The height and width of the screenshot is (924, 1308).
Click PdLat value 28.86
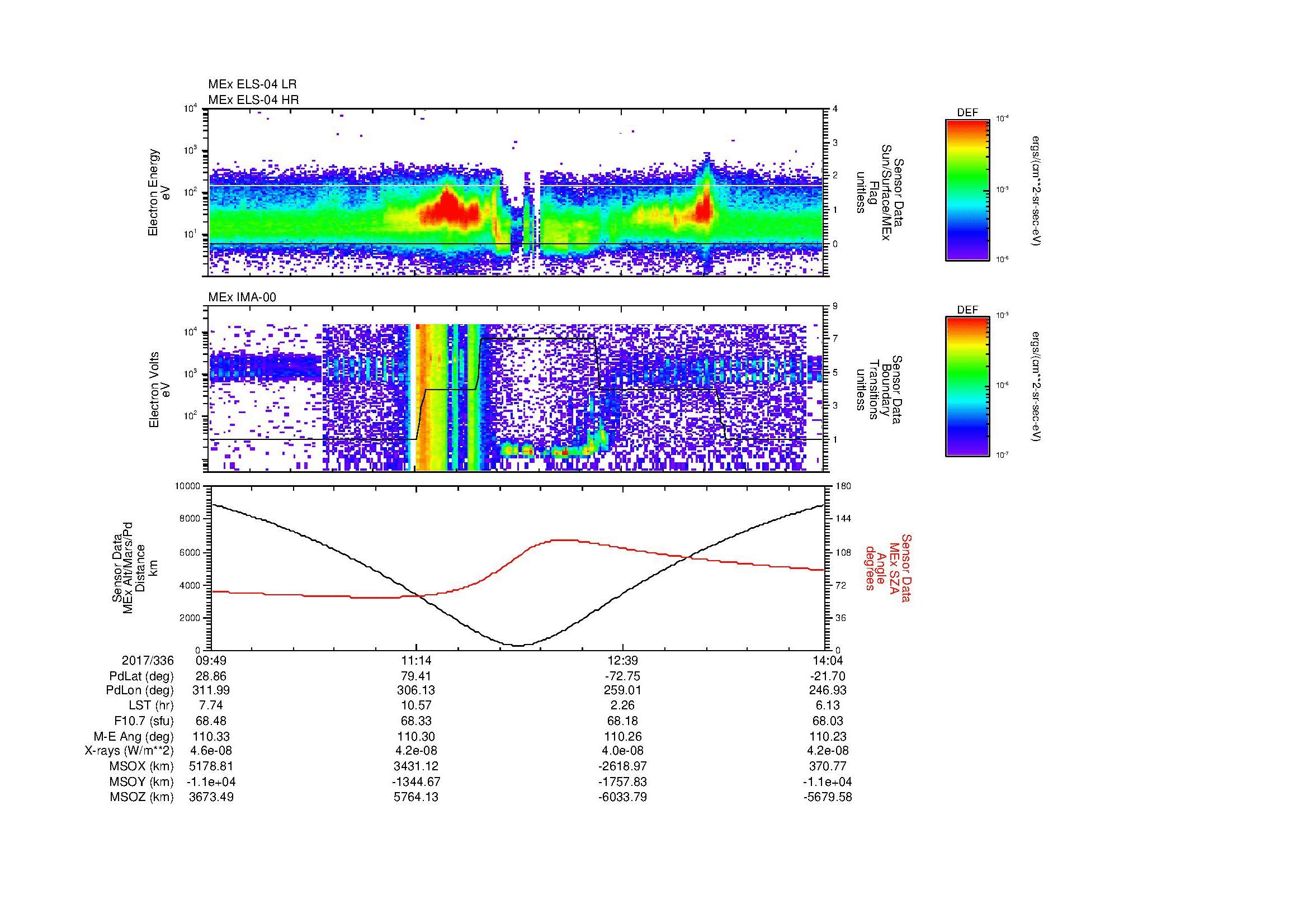[211, 676]
